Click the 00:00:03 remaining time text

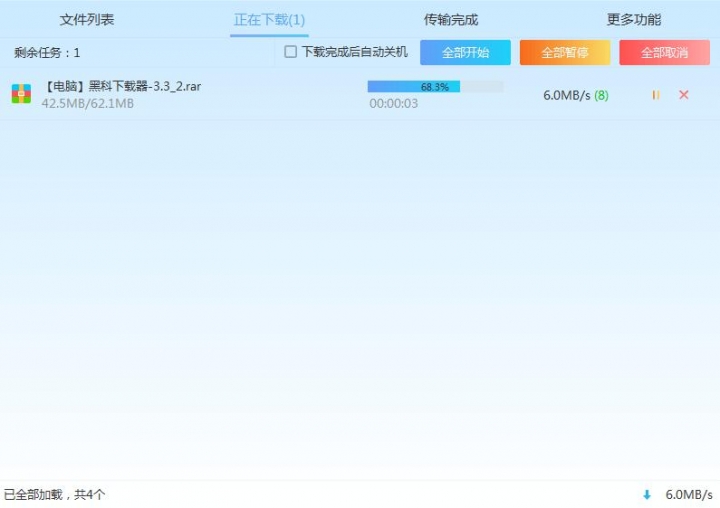[x=394, y=103]
